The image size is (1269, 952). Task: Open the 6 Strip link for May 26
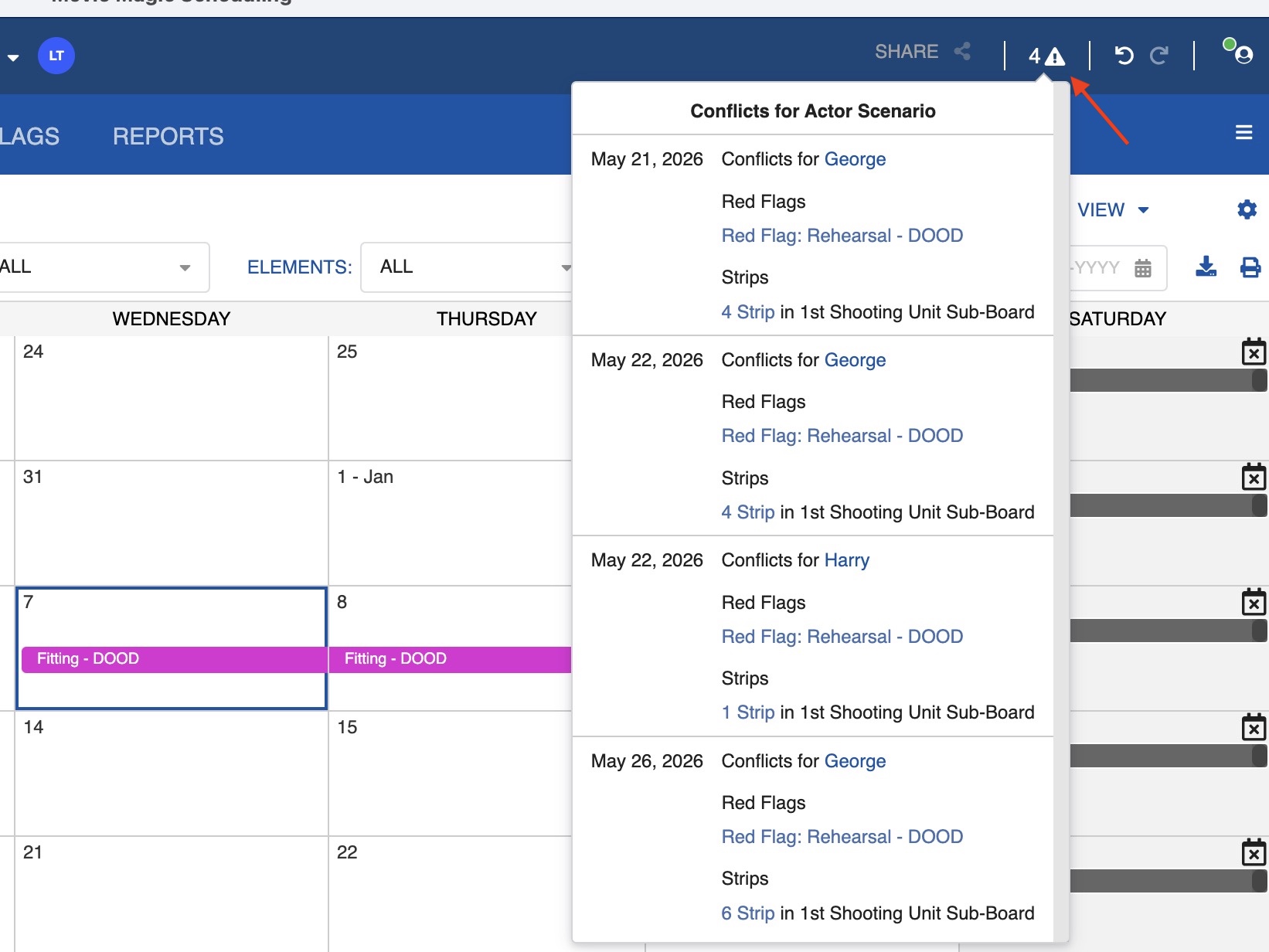747,913
